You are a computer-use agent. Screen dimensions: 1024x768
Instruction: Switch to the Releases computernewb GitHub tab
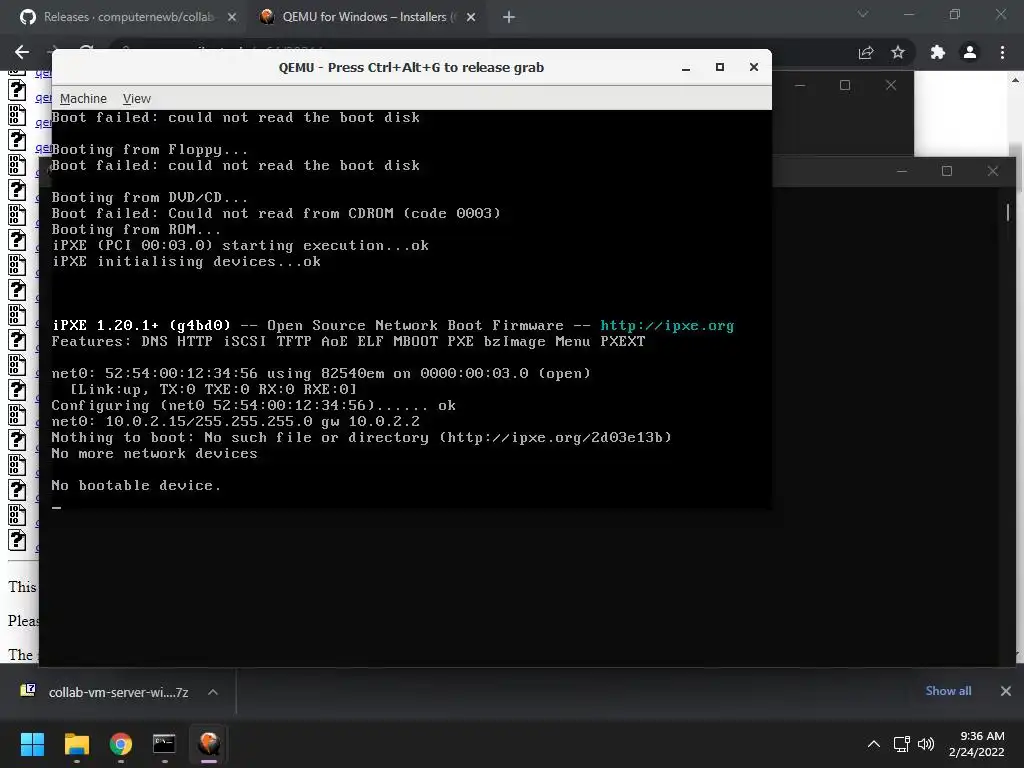click(128, 17)
